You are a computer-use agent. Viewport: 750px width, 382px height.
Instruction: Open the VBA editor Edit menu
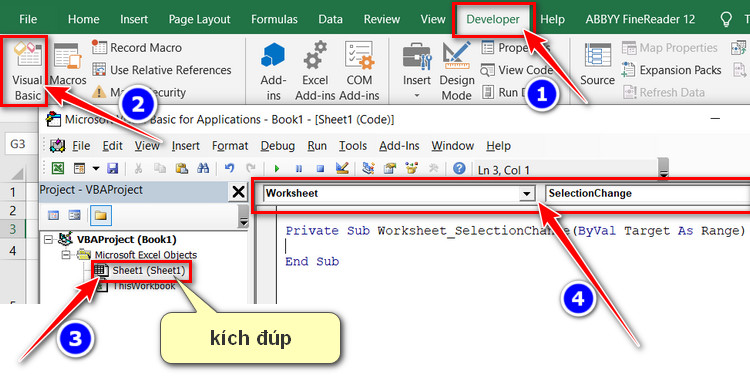pos(112,145)
